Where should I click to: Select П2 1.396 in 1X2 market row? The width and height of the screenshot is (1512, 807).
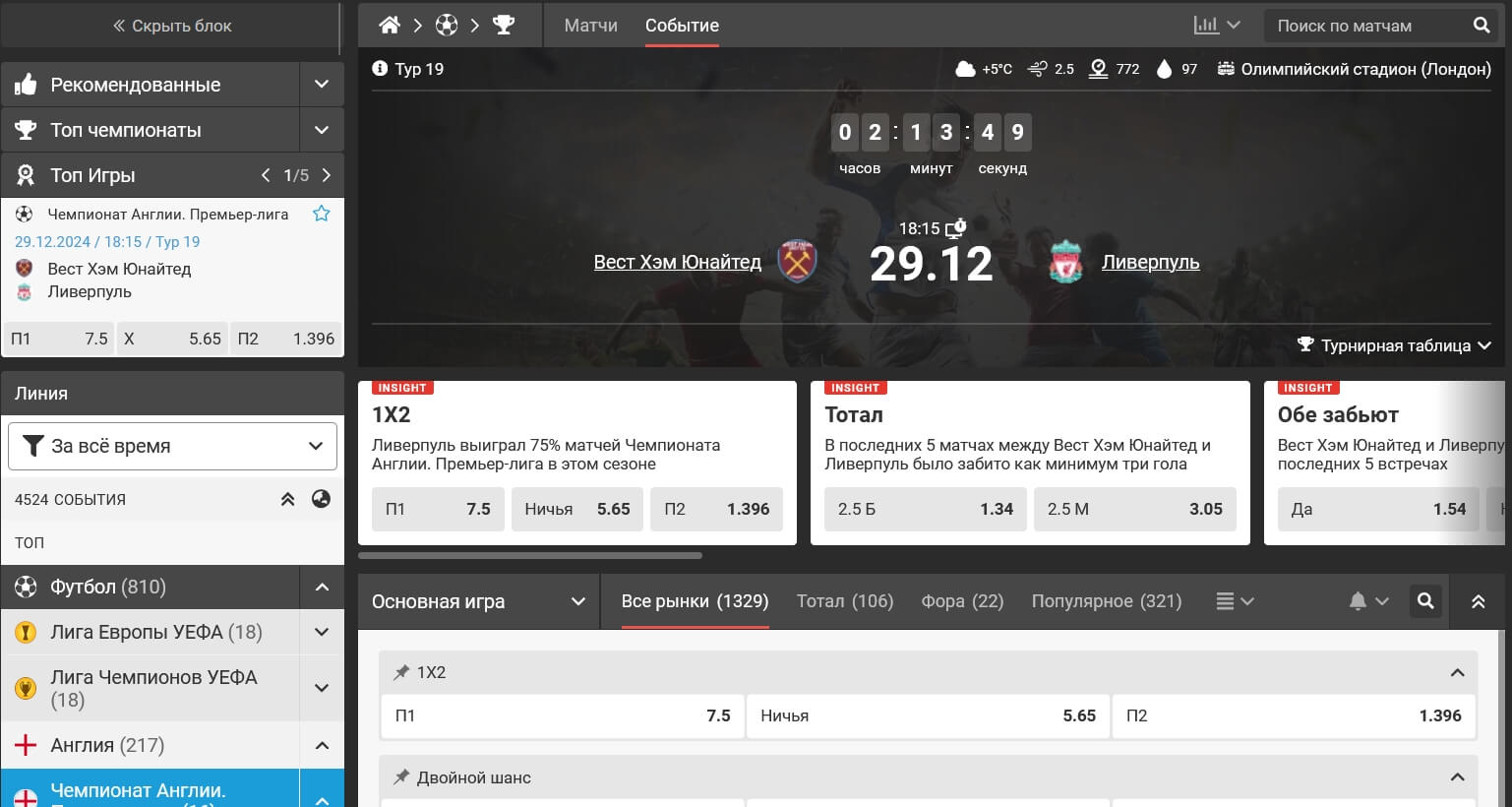tap(1294, 715)
